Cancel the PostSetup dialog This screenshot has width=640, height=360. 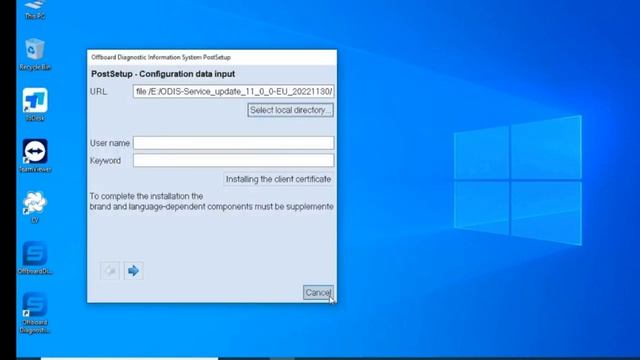point(318,293)
